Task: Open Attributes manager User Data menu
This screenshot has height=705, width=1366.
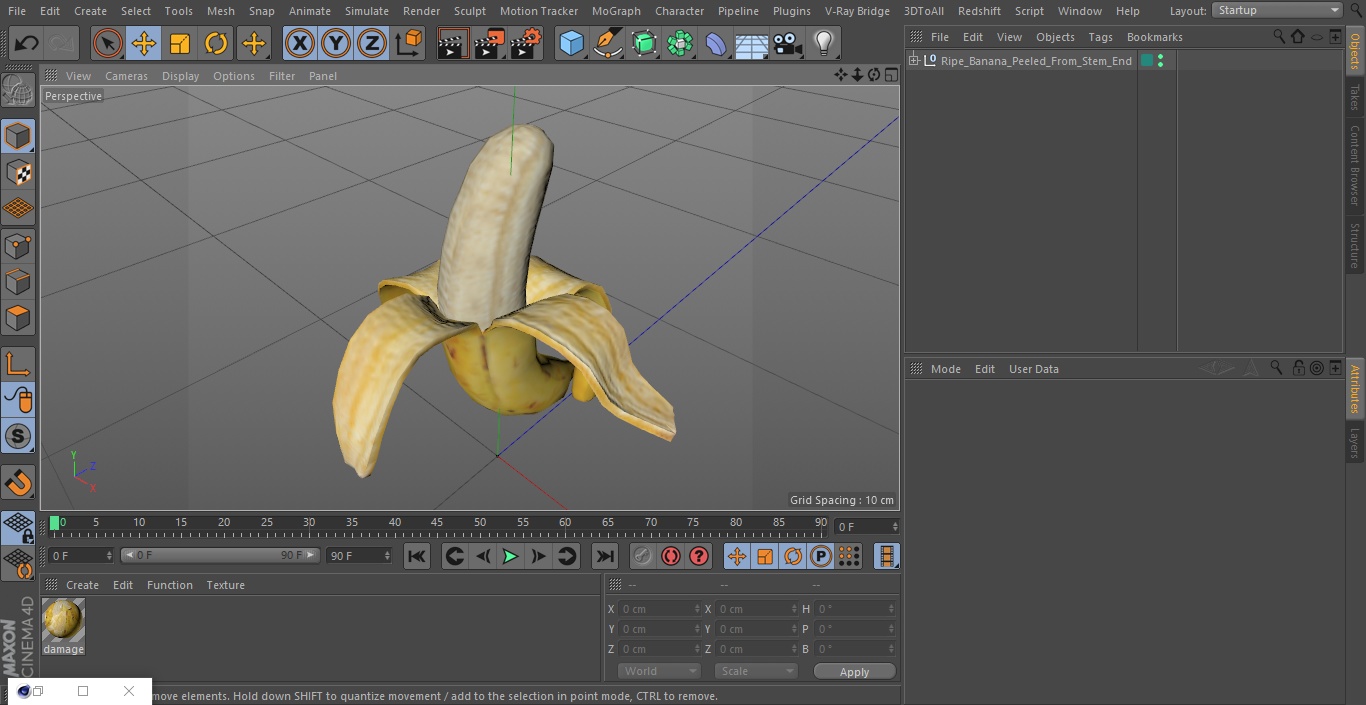Action: 1033,369
